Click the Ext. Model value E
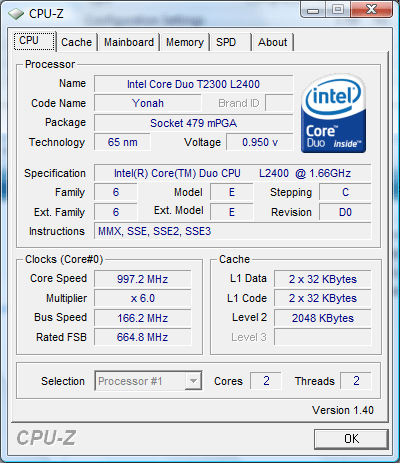This screenshot has height=463, width=400. click(x=232, y=212)
